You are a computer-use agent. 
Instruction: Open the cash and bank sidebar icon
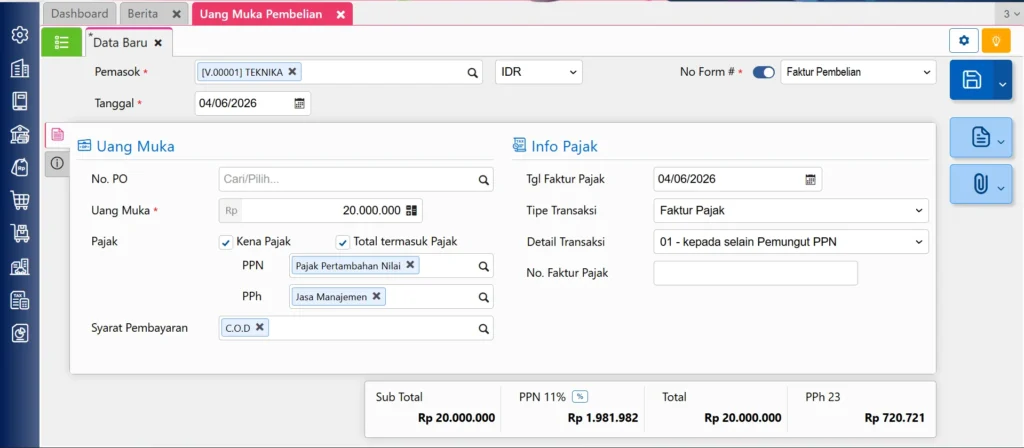tap(20, 135)
